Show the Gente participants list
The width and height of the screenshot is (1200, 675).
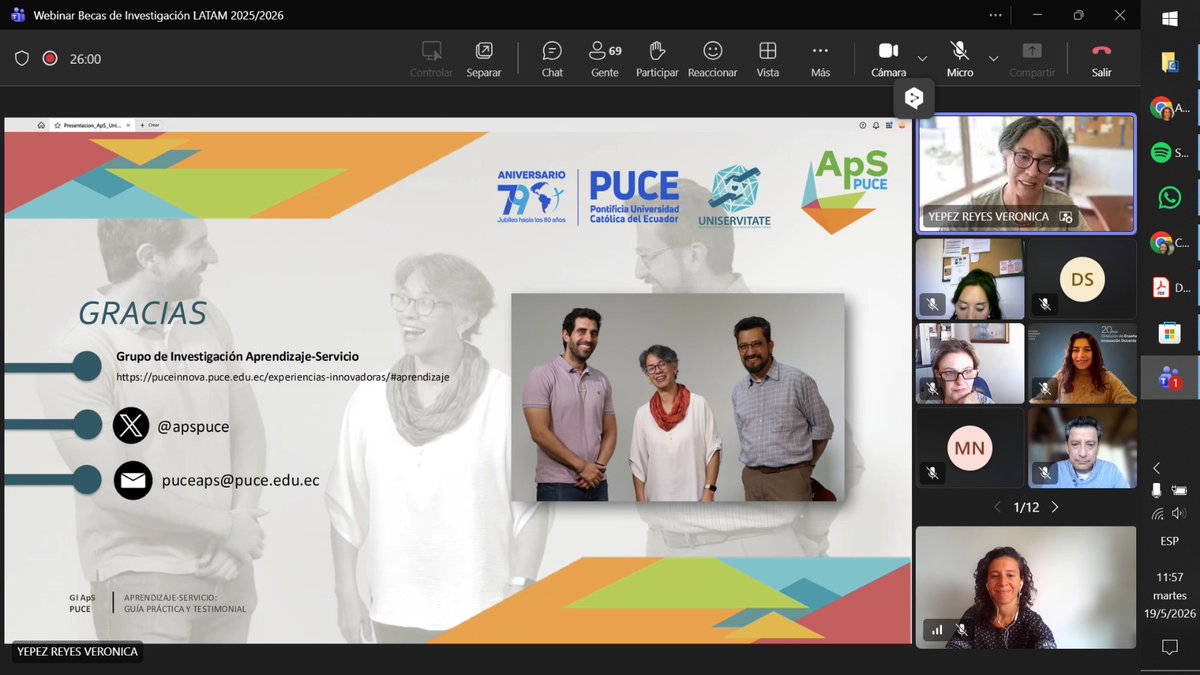[605, 59]
